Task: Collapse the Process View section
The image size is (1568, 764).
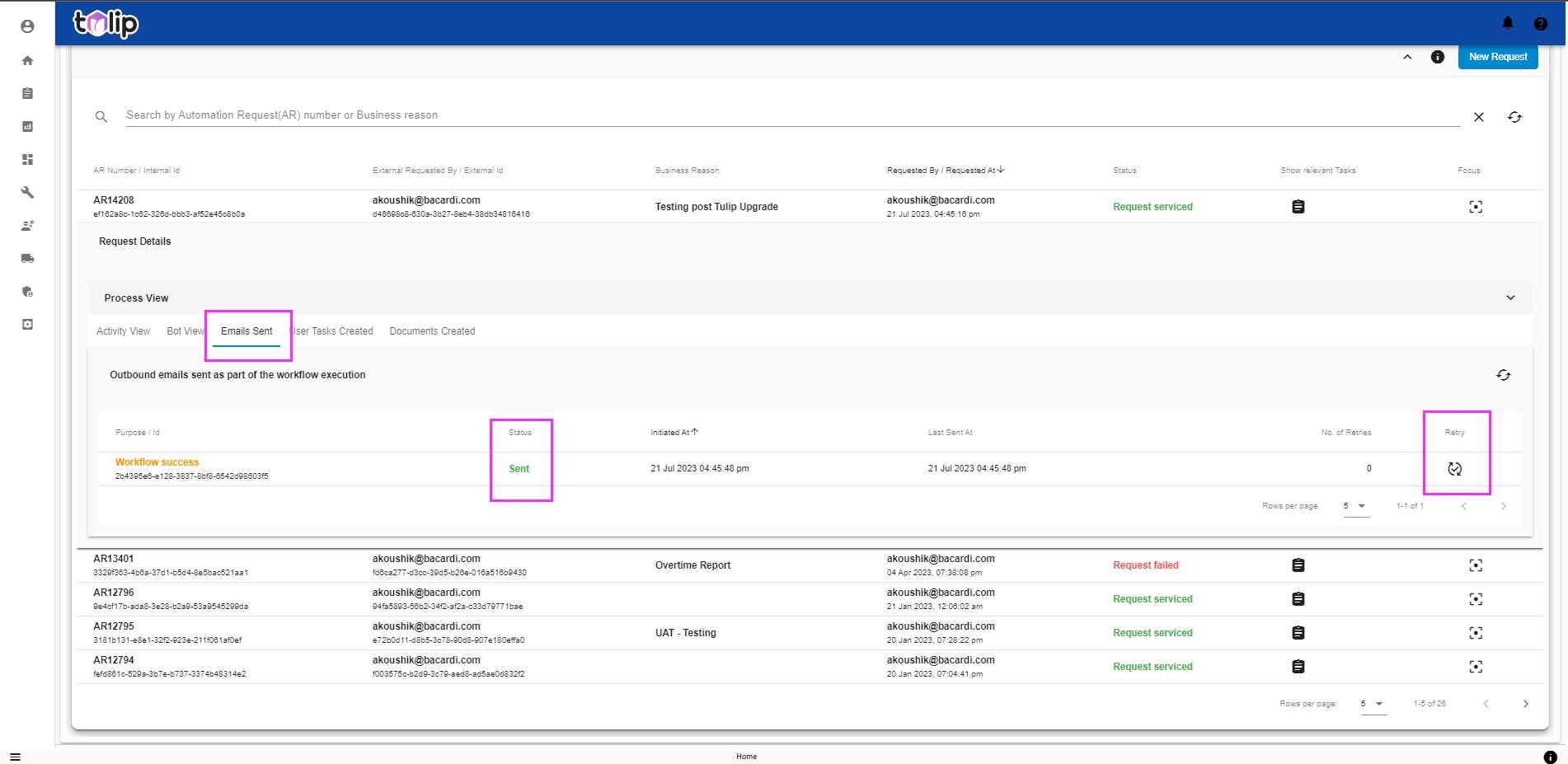Action: click(1510, 298)
